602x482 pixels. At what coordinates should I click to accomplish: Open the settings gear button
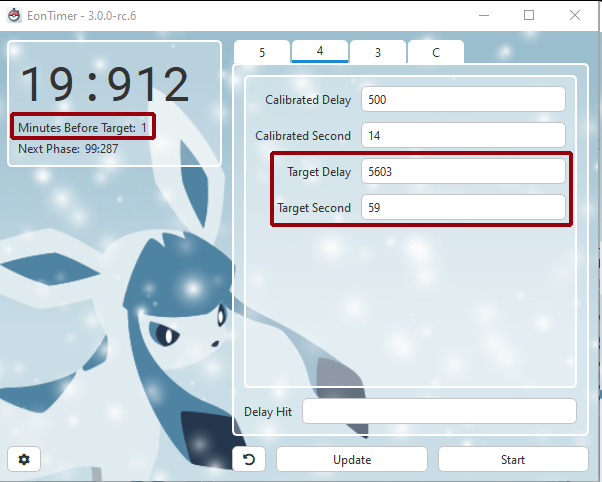[24, 459]
